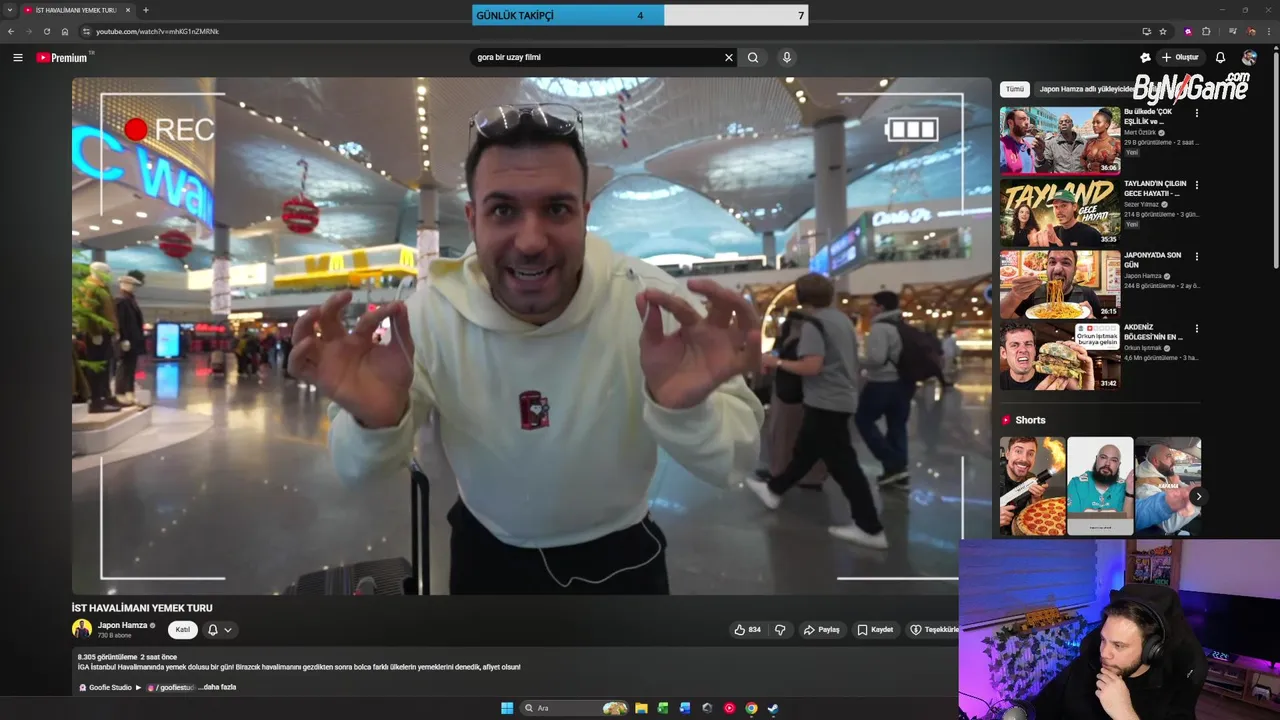Open options menu for AKDENİZ BÖLGESİ'NİN video
The width and height of the screenshot is (1280, 720).
click(x=1196, y=328)
